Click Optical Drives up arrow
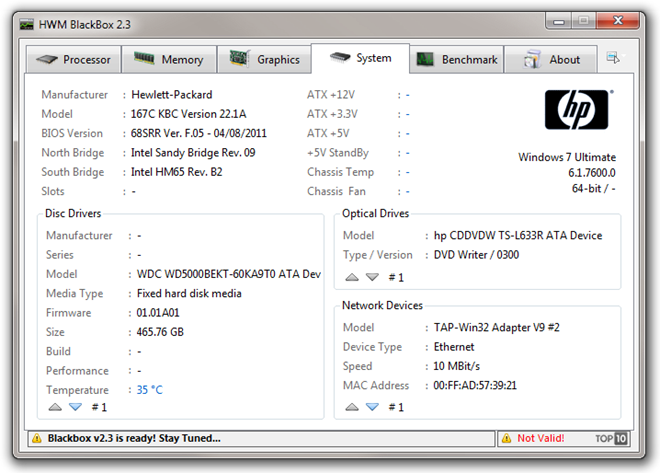Screen dimensions: 660x473 tap(352, 277)
